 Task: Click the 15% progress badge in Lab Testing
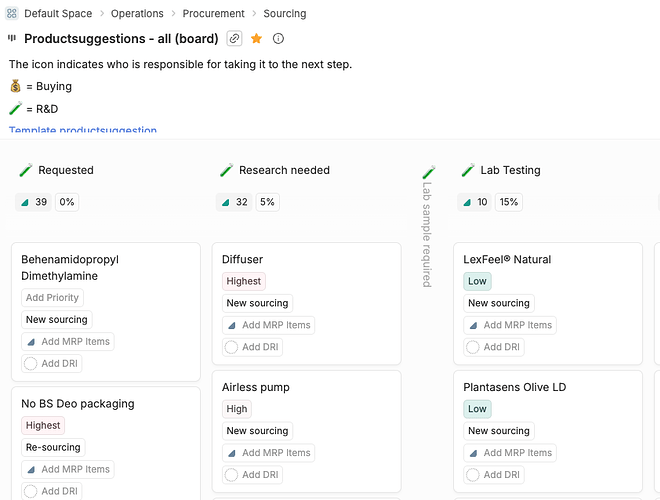(509, 202)
